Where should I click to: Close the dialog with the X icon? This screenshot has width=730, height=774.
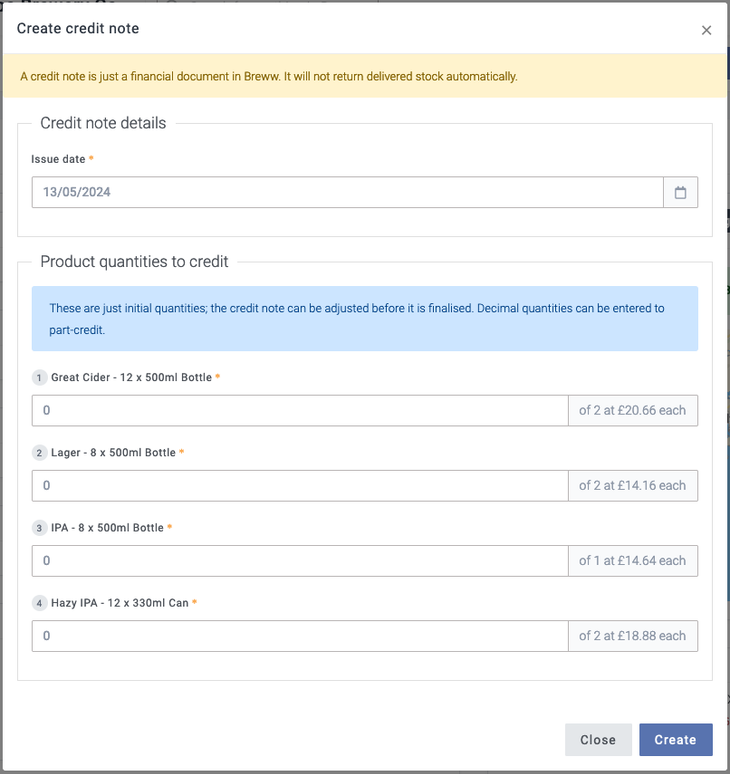click(x=706, y=30)
